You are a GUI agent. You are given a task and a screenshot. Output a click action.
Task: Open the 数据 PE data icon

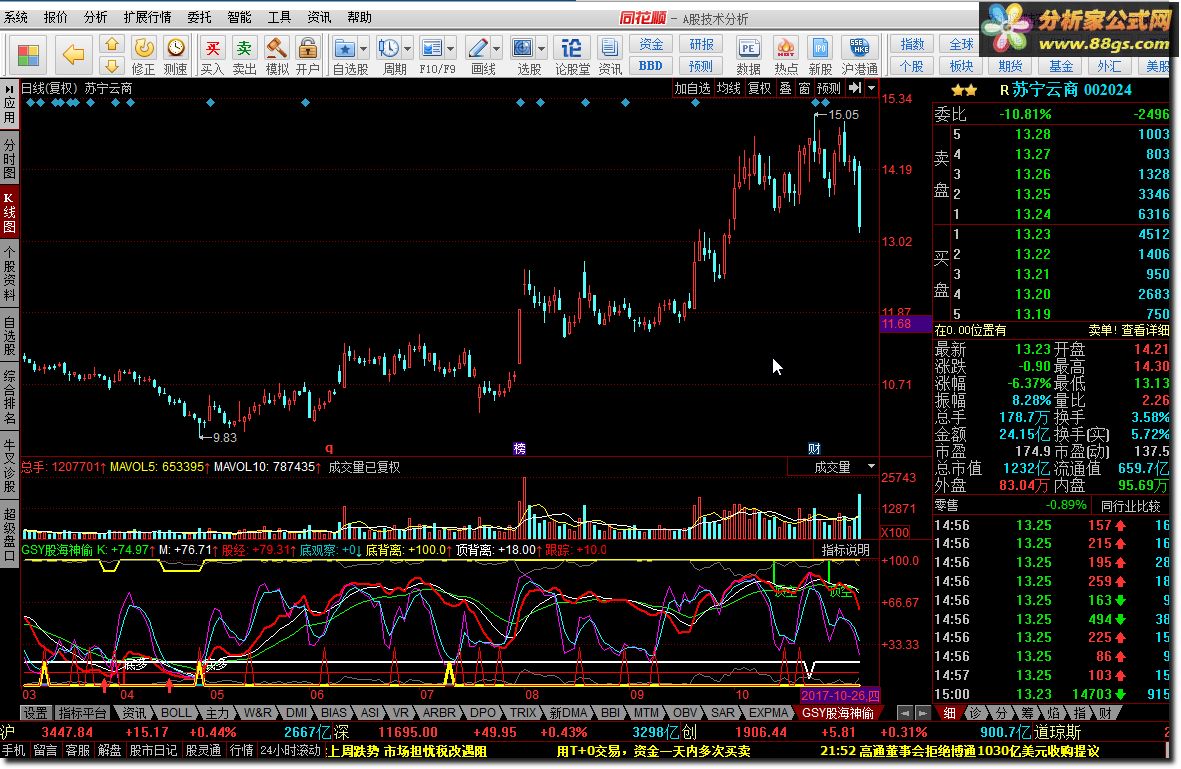[748, 48]
